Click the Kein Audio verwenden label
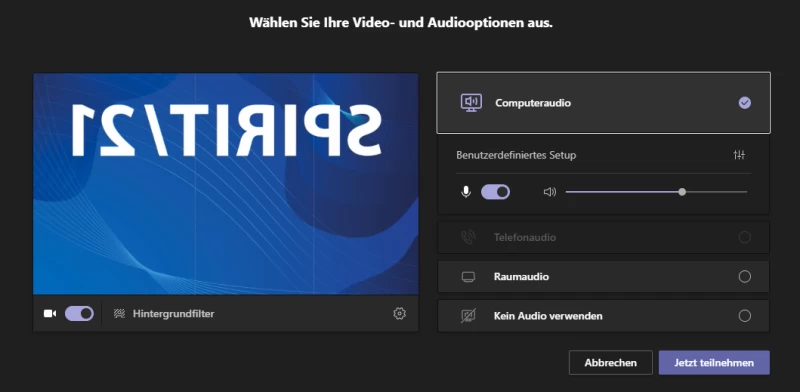This screenshot has width=800, height=392. tap(548, 316)
